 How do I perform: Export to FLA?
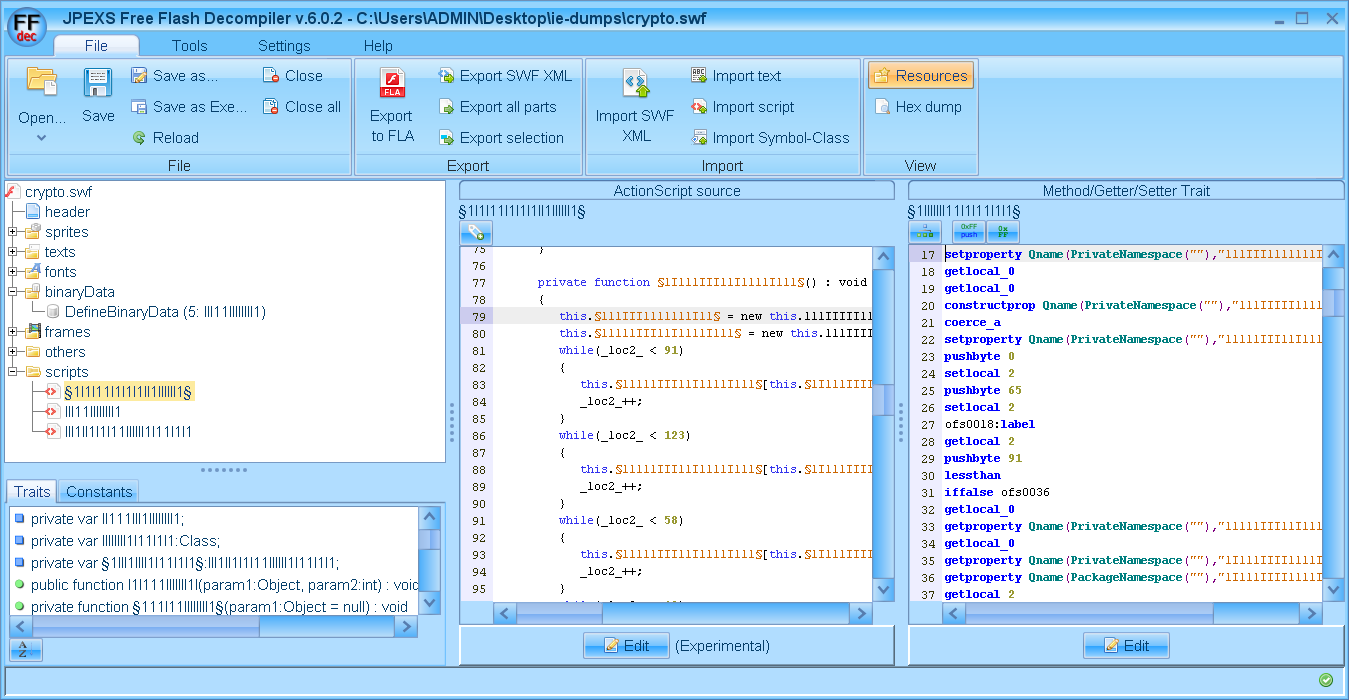pyautogui.click(x=392, y=107)
